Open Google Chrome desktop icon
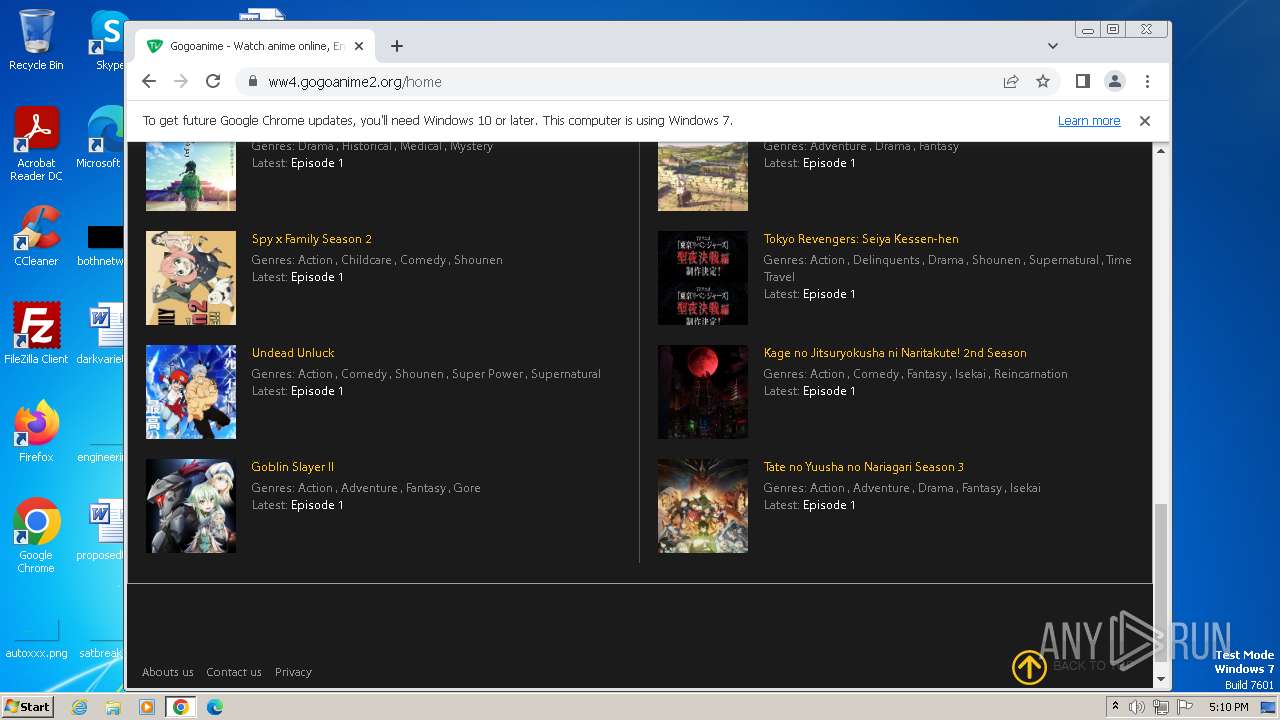Screen dimensions: 1280x720 coord(36,536)
